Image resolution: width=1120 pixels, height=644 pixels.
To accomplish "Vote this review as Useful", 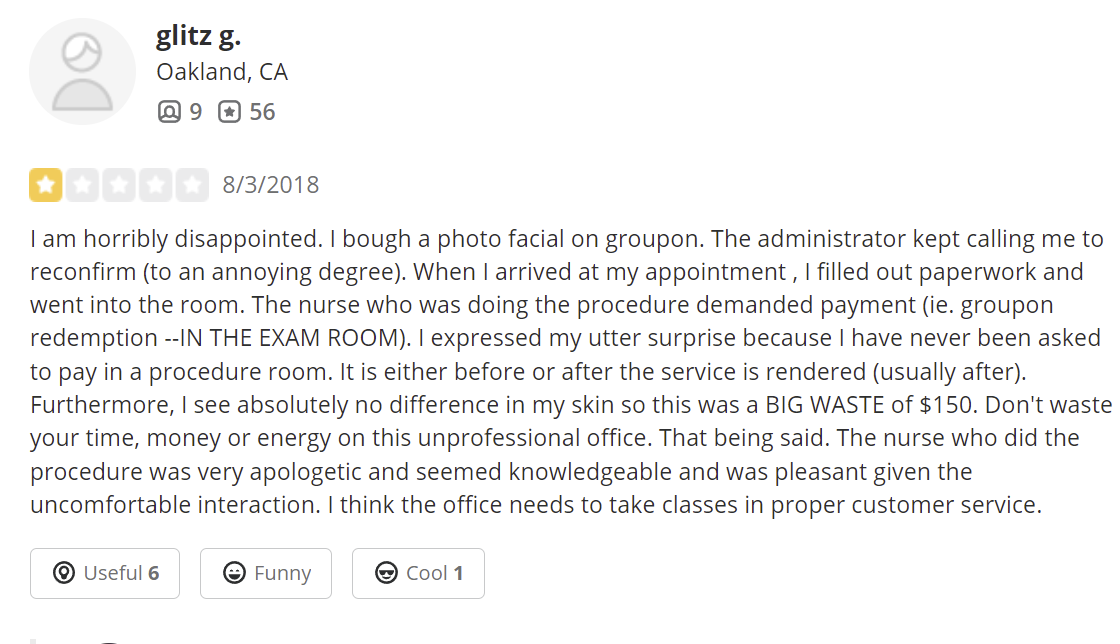I will [x=105, y=573].
